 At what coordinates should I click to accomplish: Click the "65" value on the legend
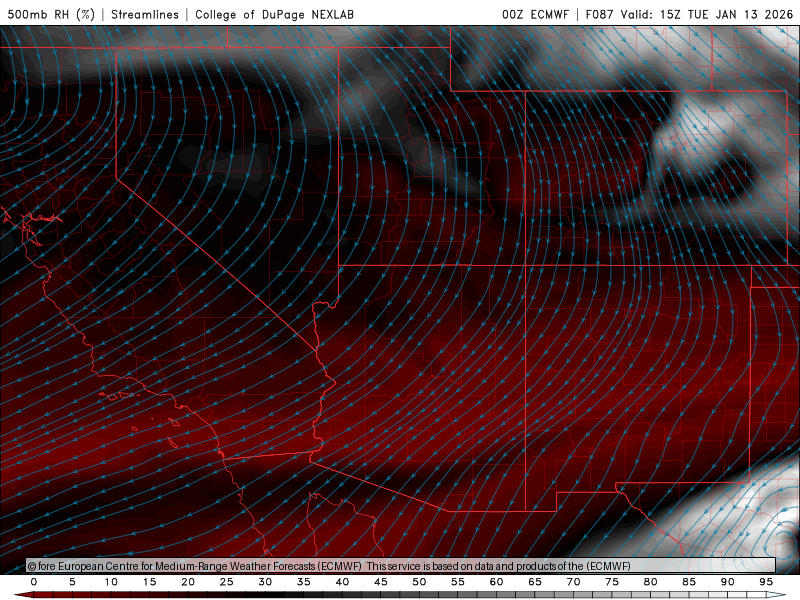click(535, 582)
